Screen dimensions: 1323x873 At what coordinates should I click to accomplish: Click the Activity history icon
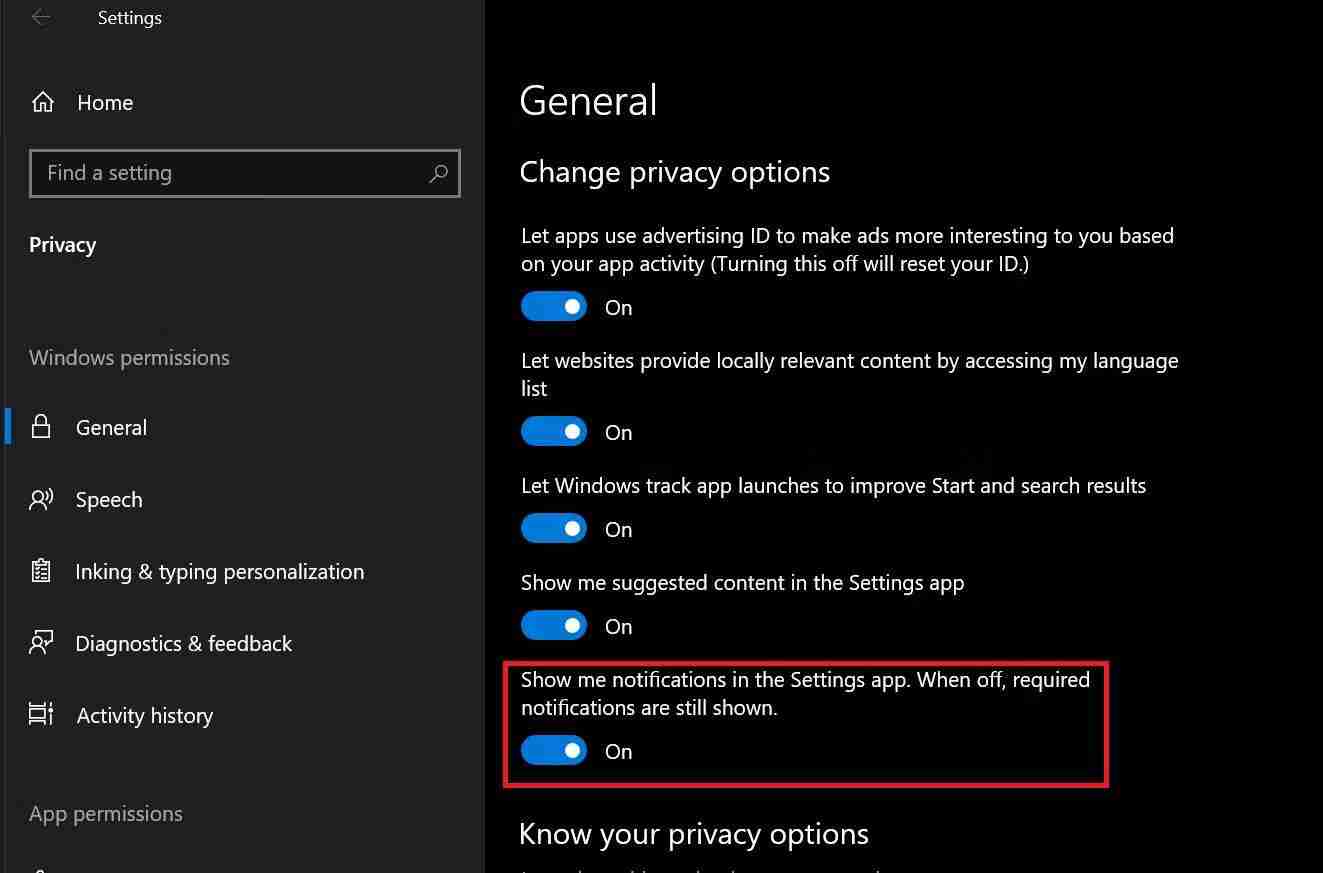pos(40,715)
